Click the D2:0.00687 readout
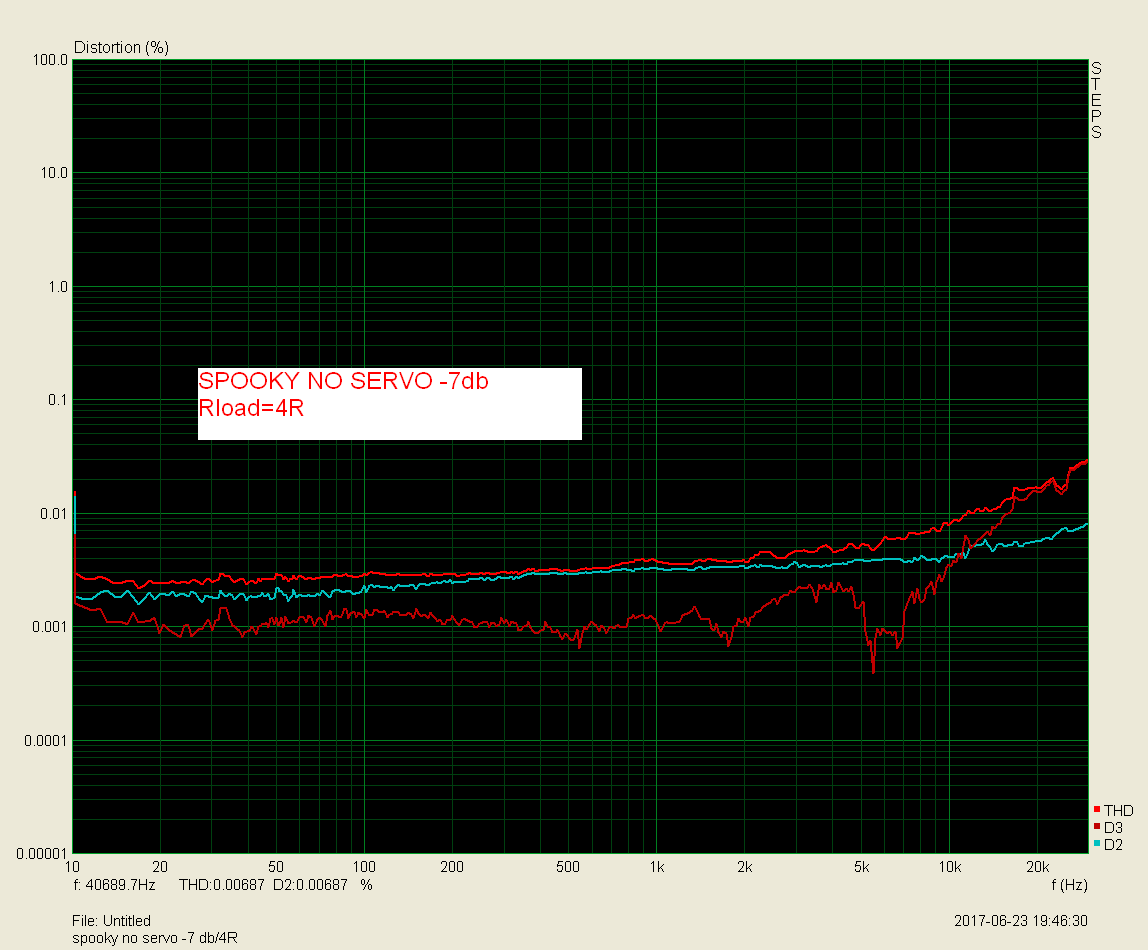 click(310, 885)
